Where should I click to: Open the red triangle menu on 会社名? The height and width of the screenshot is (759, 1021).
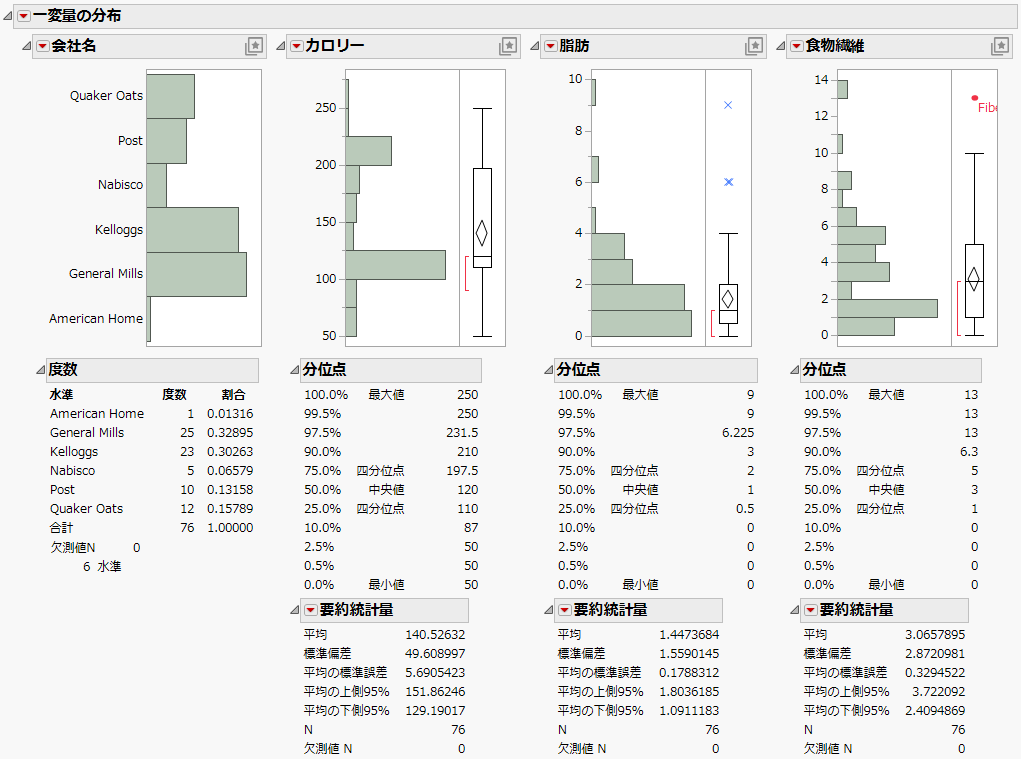(x=42, y=45)
